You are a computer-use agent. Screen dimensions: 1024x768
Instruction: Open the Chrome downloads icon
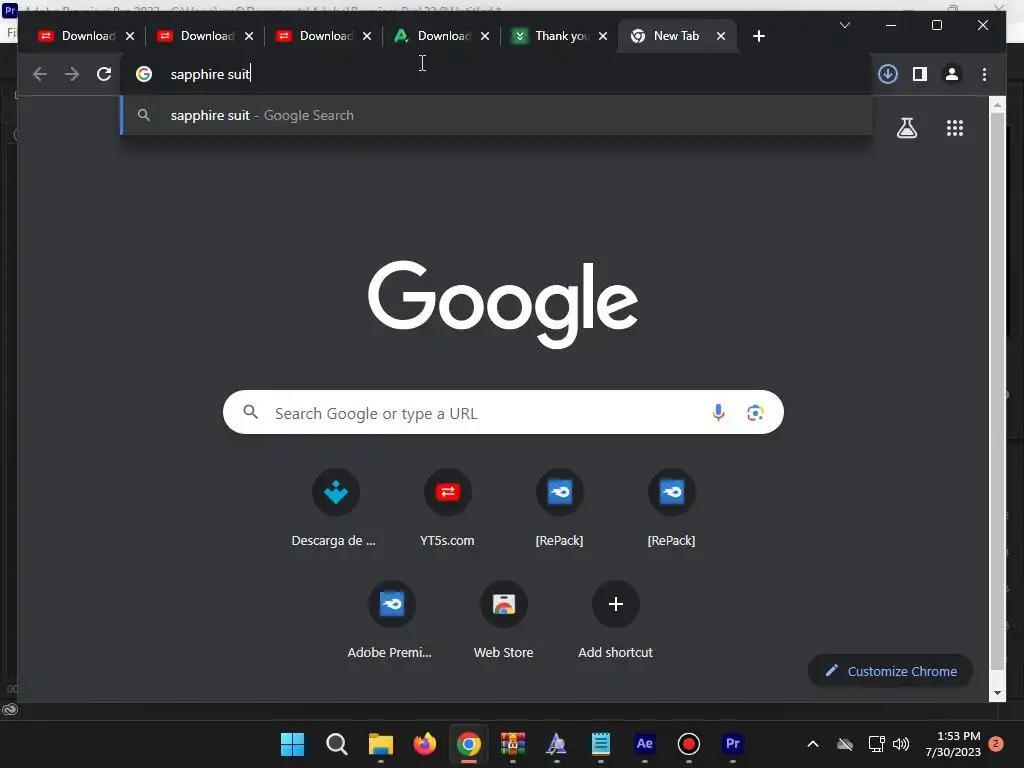coord(888,74)
